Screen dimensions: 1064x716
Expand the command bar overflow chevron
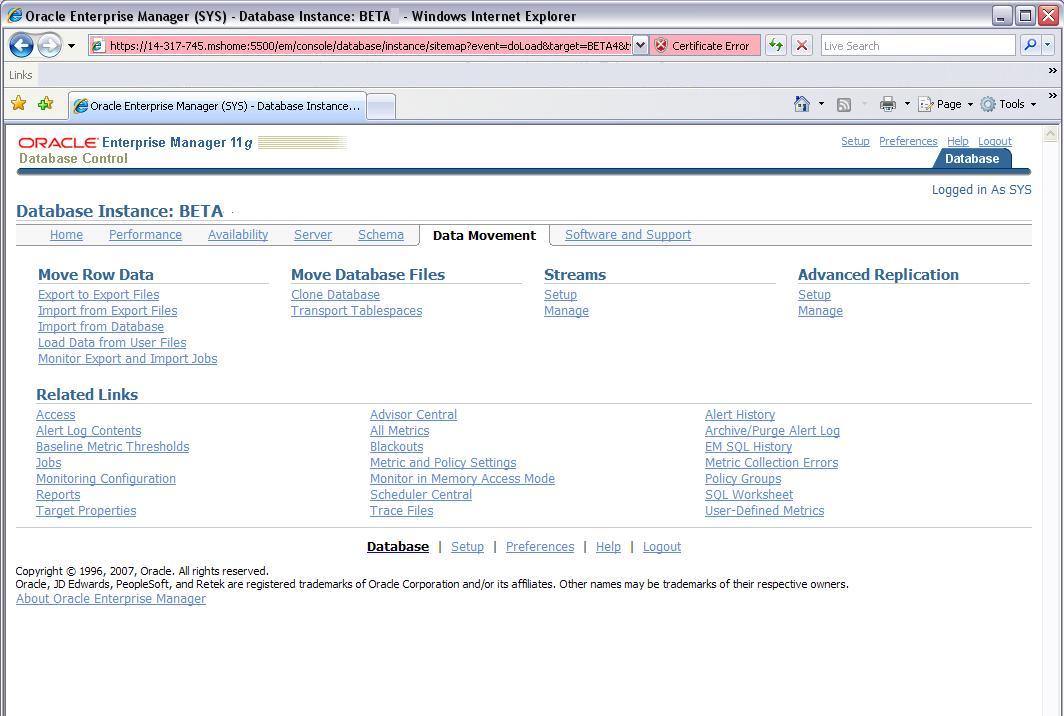pyautogui.click(x=1052, y=96)
